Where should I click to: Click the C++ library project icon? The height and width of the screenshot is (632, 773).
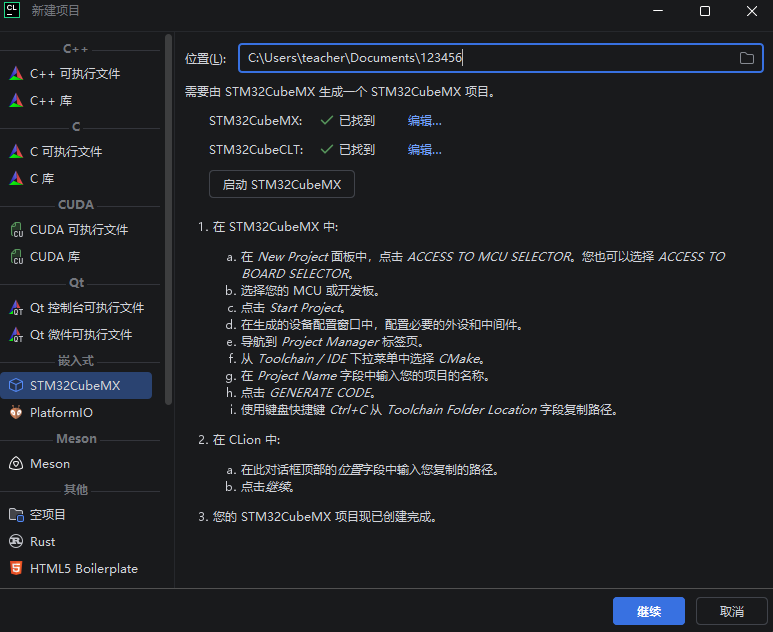(16, 101)
